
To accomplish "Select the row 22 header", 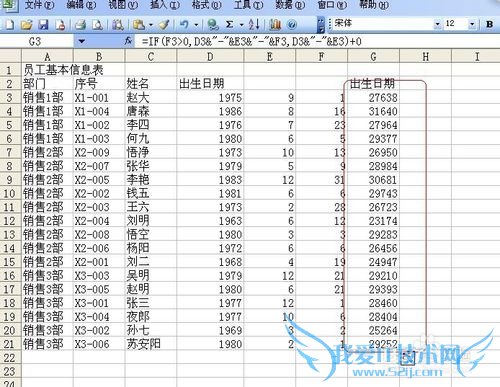I will pos(10,358).
